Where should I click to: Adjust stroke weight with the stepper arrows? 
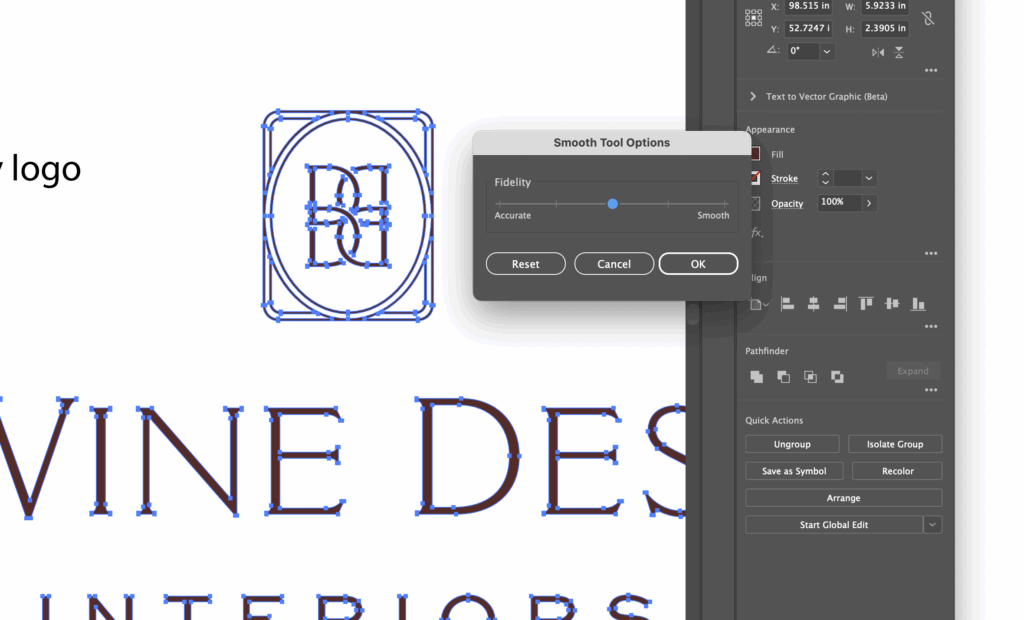(x=825, y=178)
